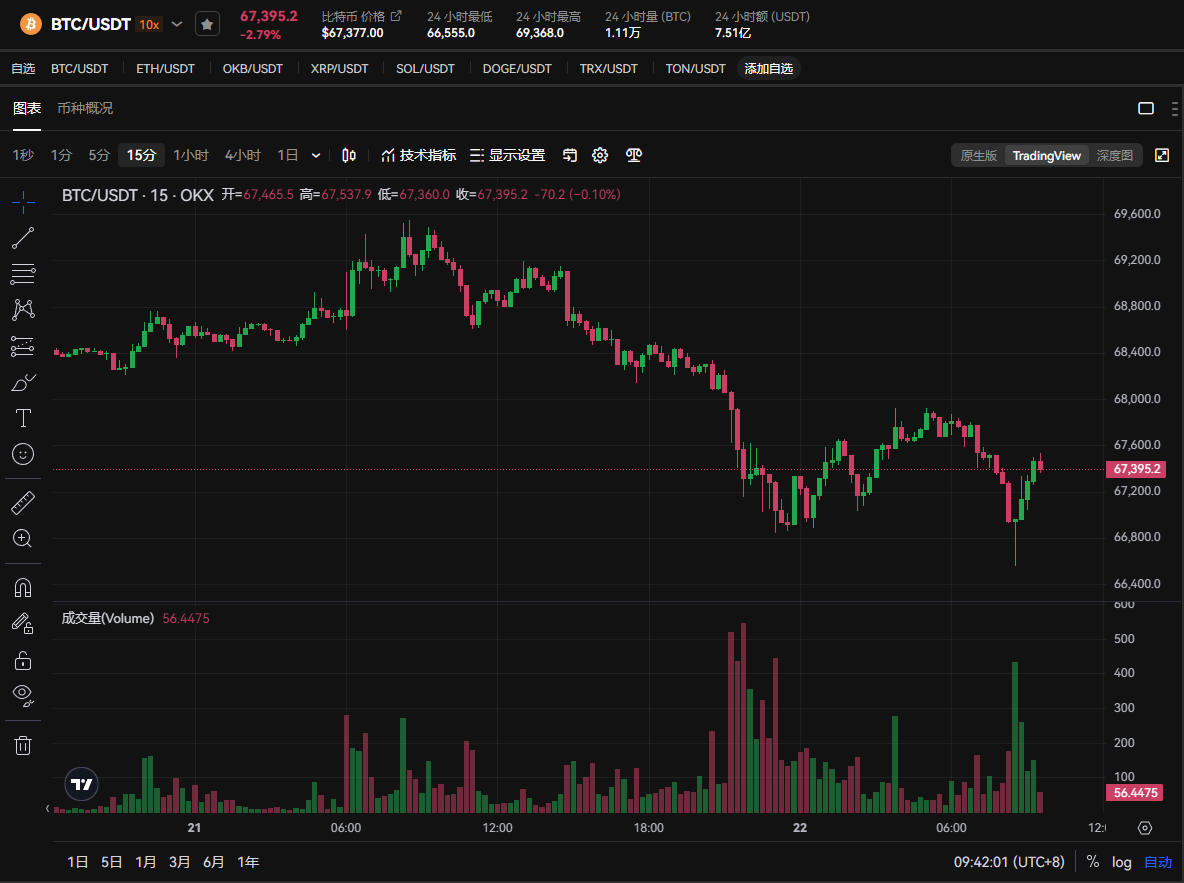Open the emoji sticker tool

pyautogui.click(x=23, y=454)
